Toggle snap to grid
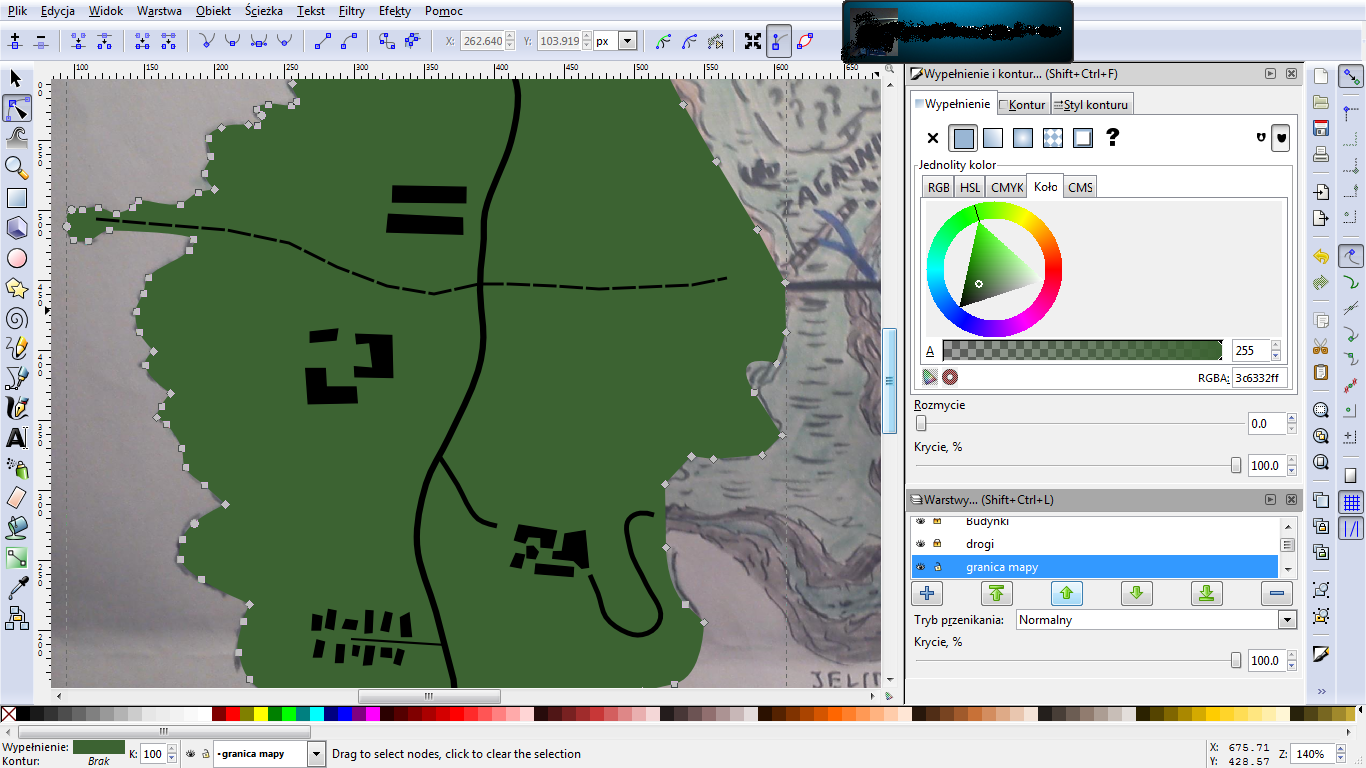This screenshot has width=1366, height=768. pyautogui.click(x=1351, y=503)
